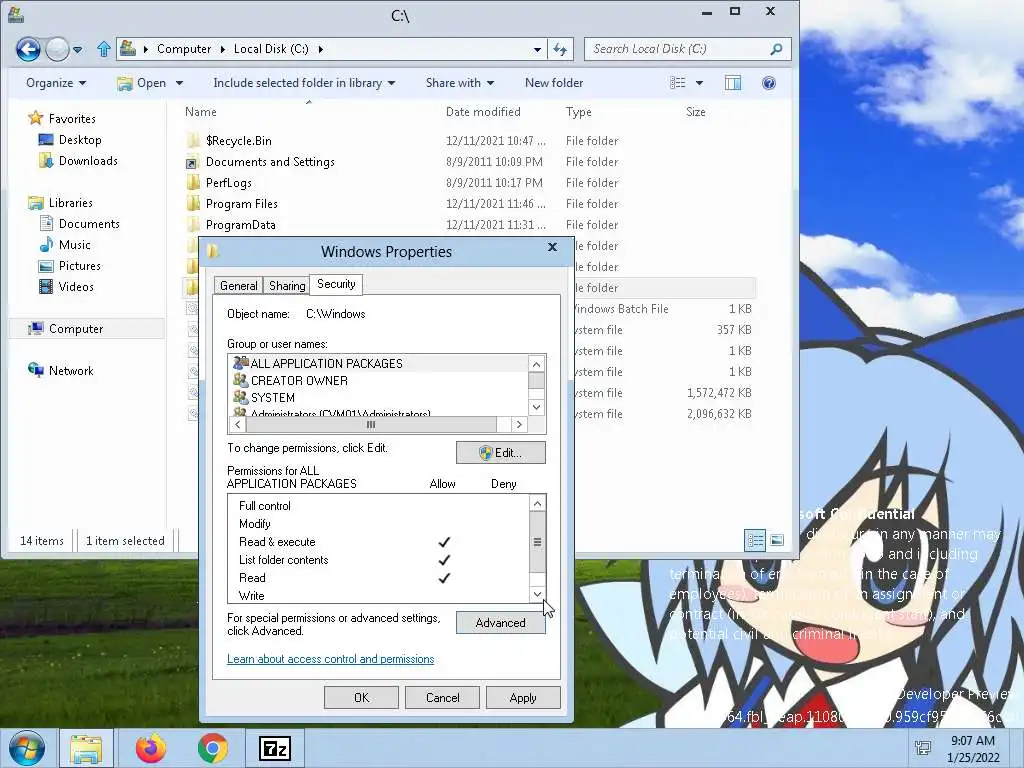Switch to the Sharing tab
The height and width of the screenshot is (768, 1024).
coord(287,285)
